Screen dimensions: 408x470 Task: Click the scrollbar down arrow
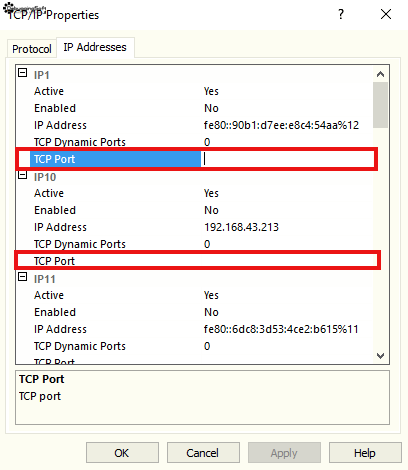(380, 356)
